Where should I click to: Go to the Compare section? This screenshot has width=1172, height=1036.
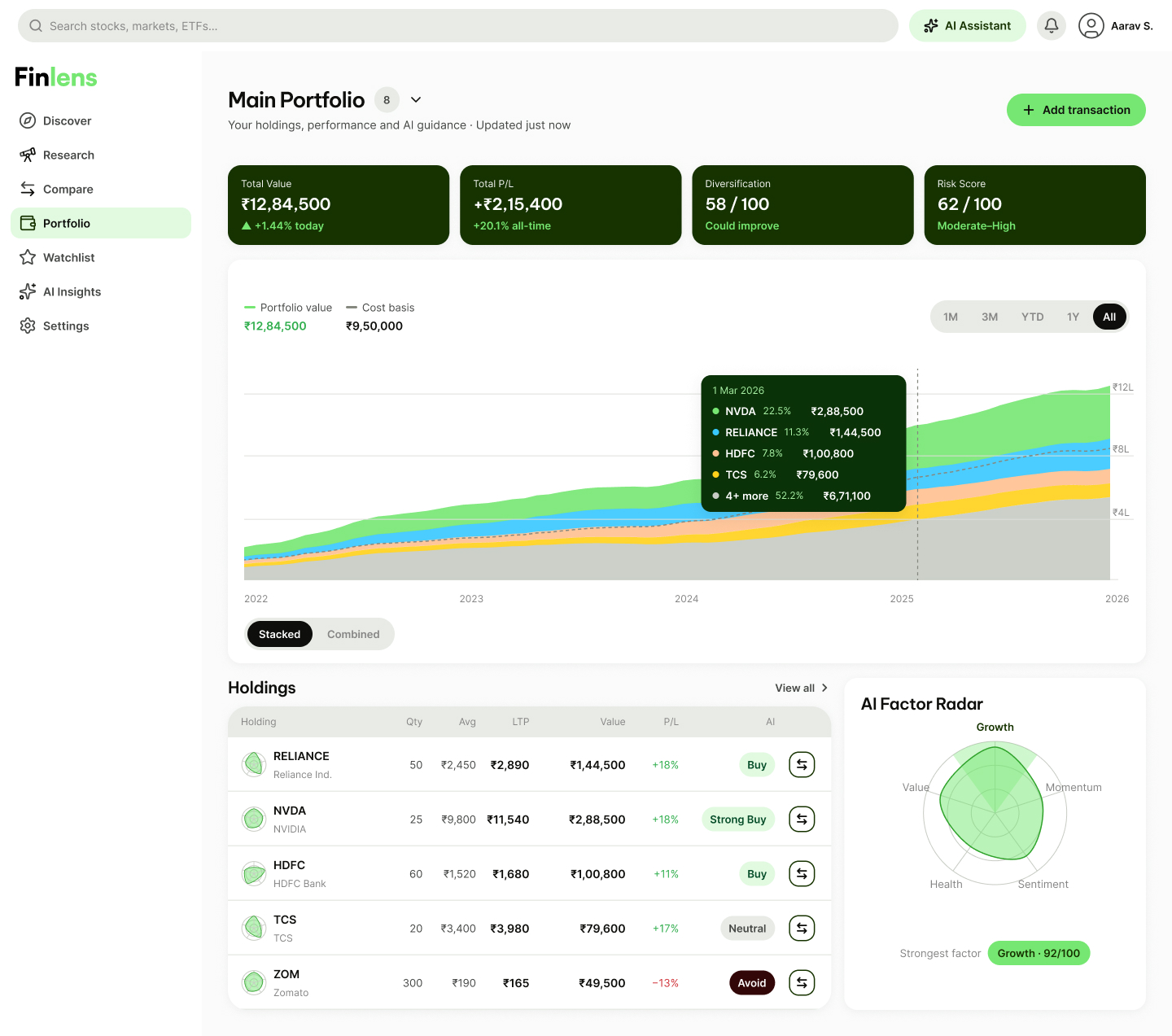click(101, 189)
